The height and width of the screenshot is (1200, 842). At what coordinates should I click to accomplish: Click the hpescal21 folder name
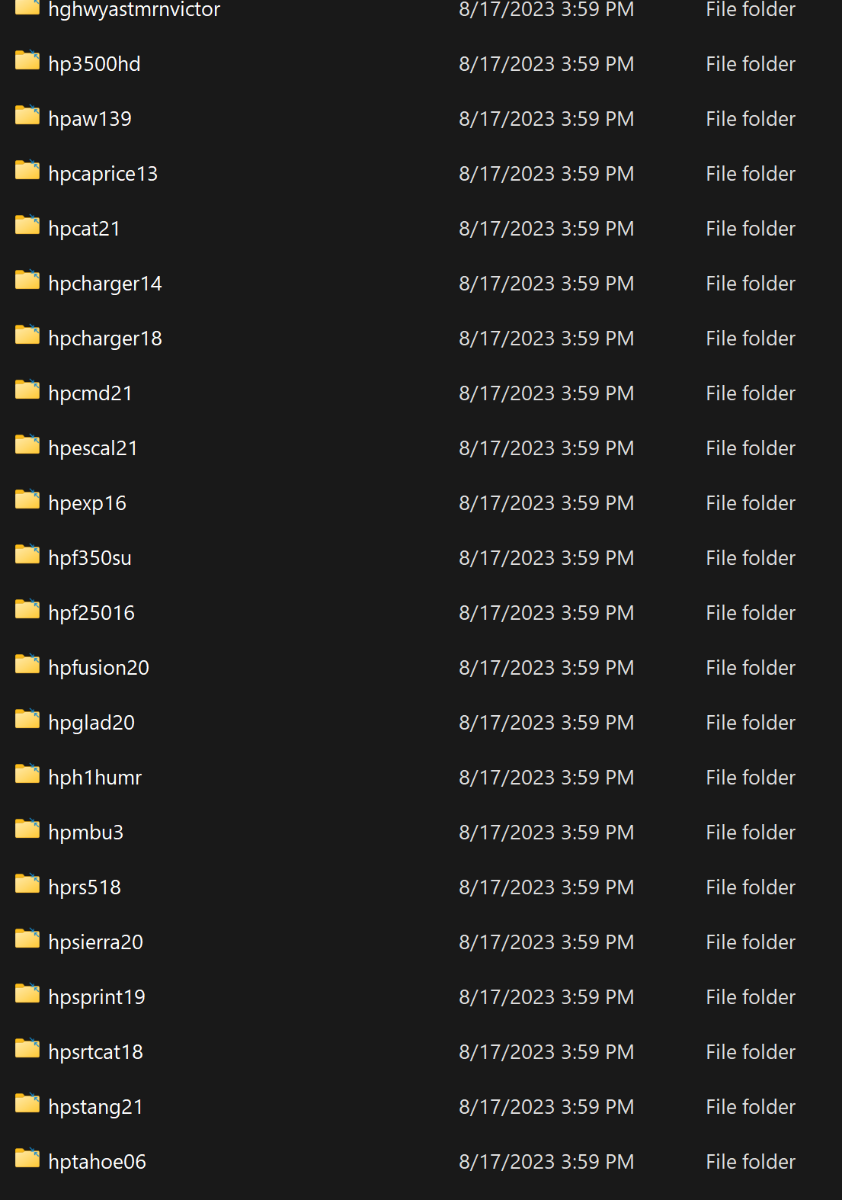pyautogui.click(x=93, y=448)
